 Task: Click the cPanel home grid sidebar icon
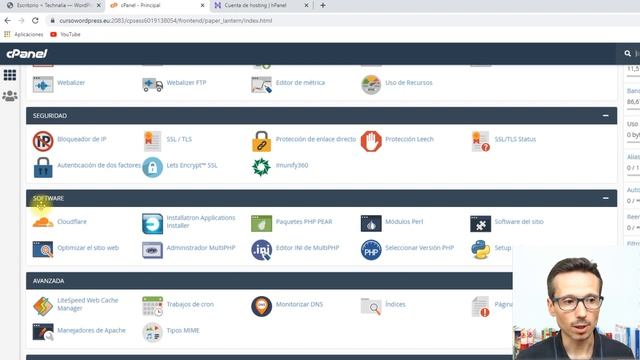[x=10, y=75]
